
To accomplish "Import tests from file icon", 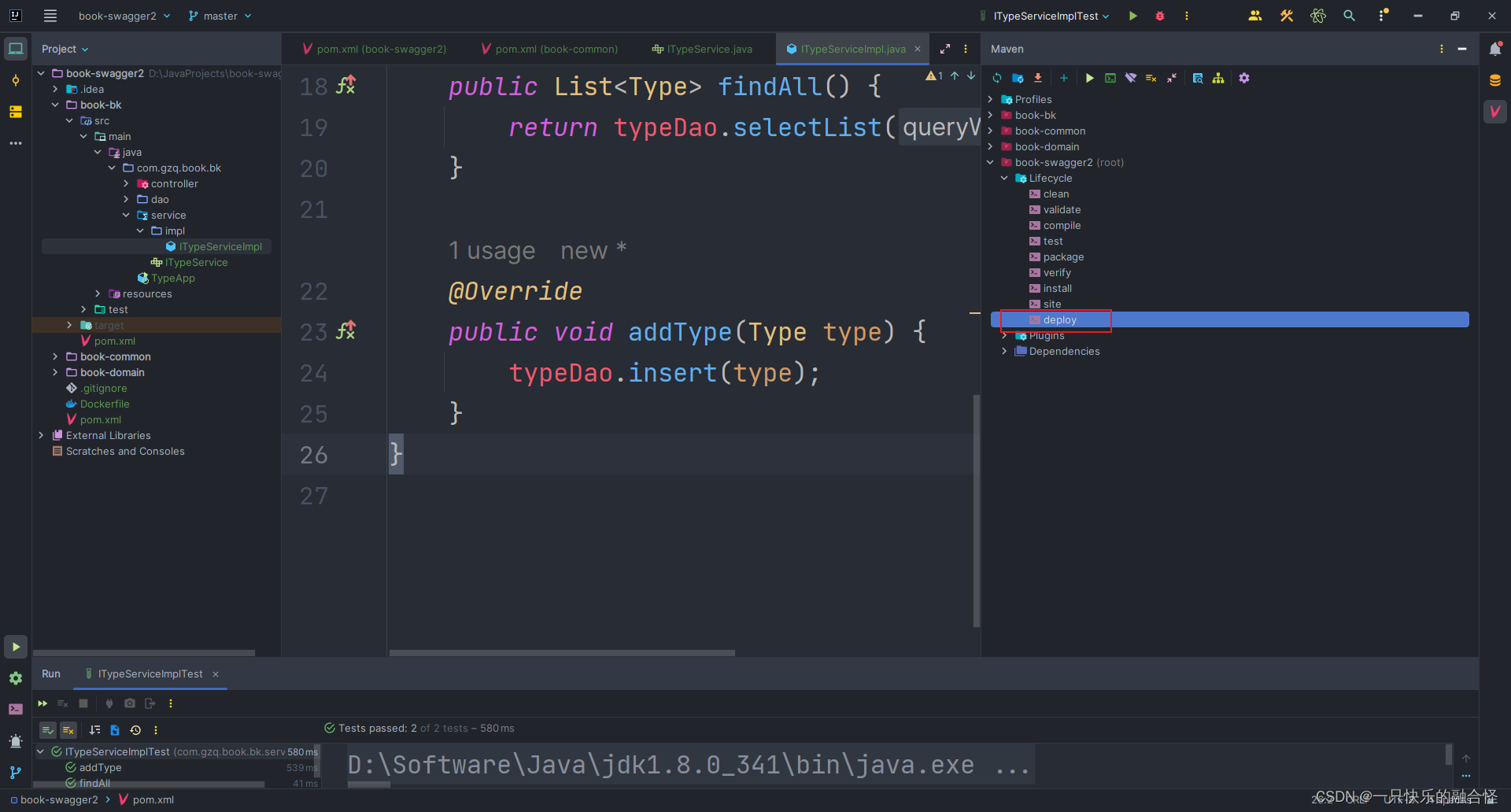I will point(115,730).
